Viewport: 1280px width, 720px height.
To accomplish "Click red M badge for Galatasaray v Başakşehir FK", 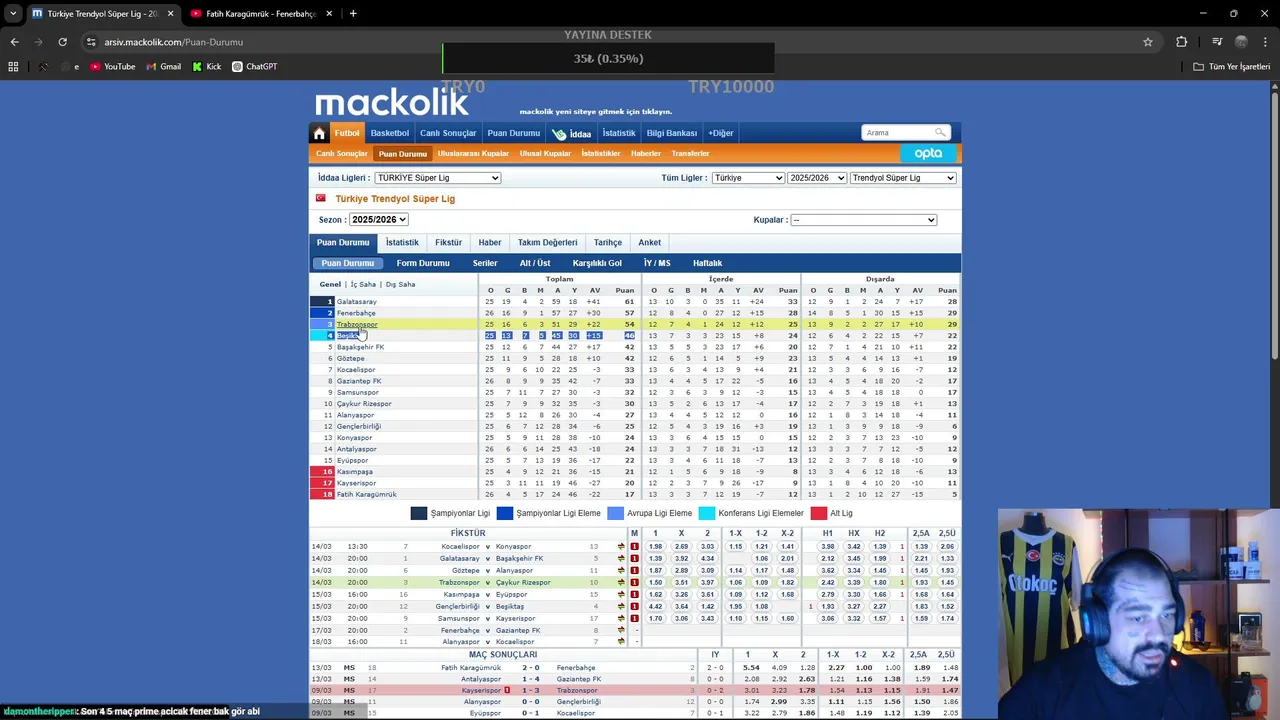I will [634, 558].
